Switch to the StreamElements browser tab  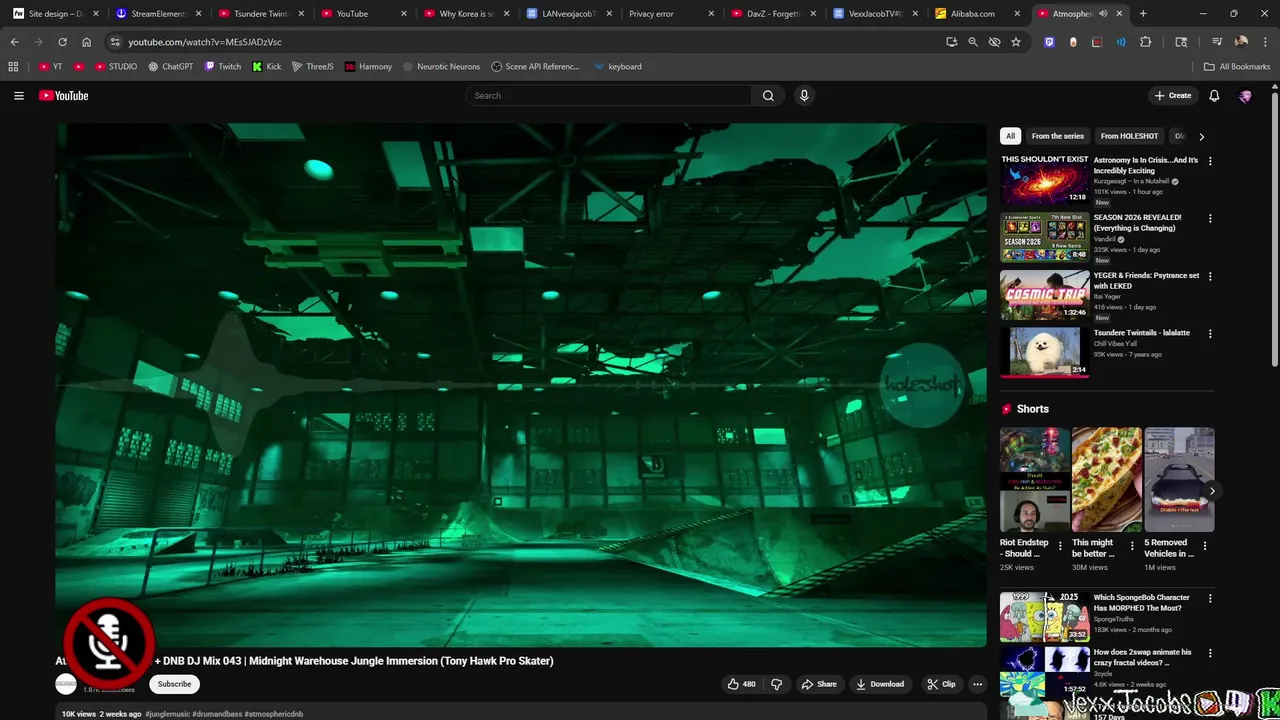click(x=158, y=14)
